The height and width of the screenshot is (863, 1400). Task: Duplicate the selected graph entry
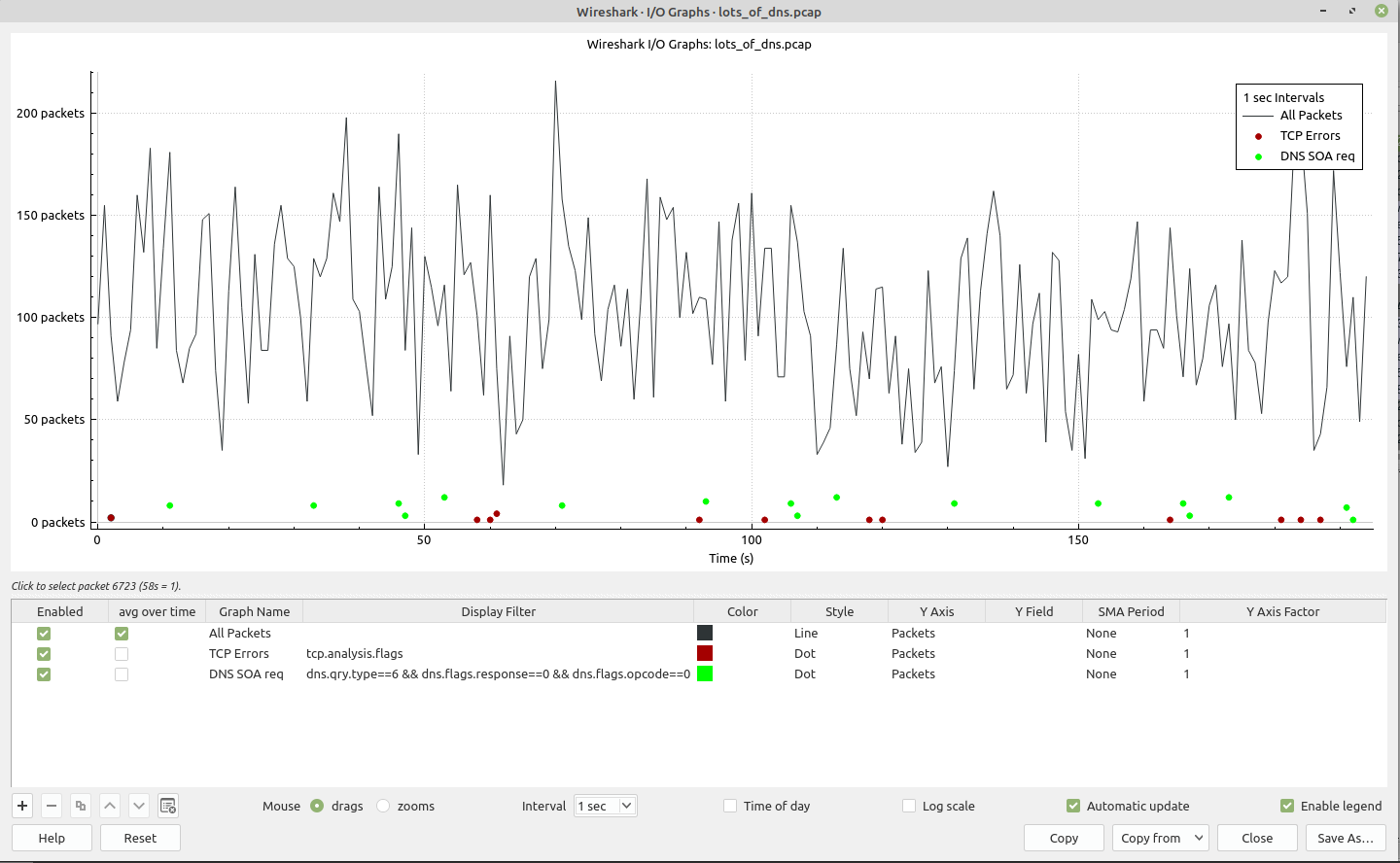[80, 806]
